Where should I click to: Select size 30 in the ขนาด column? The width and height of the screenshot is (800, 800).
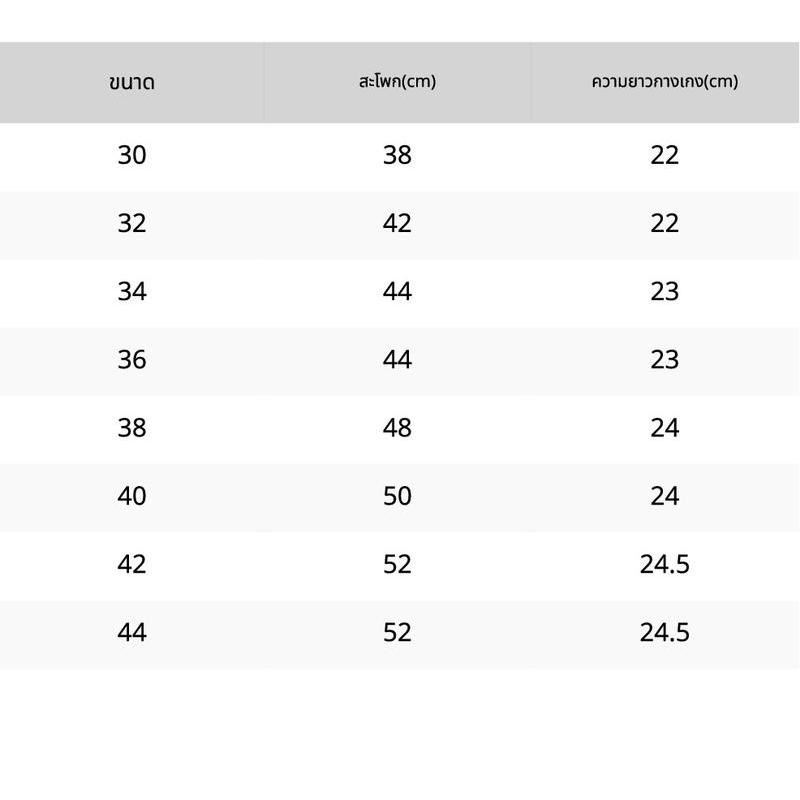[132, 155]
